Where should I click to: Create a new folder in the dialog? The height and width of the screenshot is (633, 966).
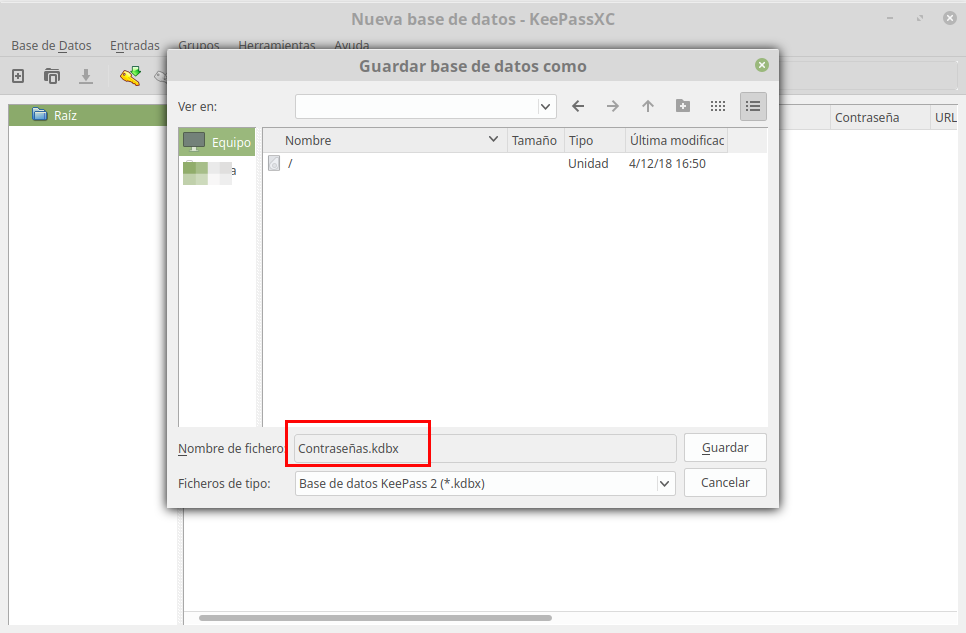point(683,106)
